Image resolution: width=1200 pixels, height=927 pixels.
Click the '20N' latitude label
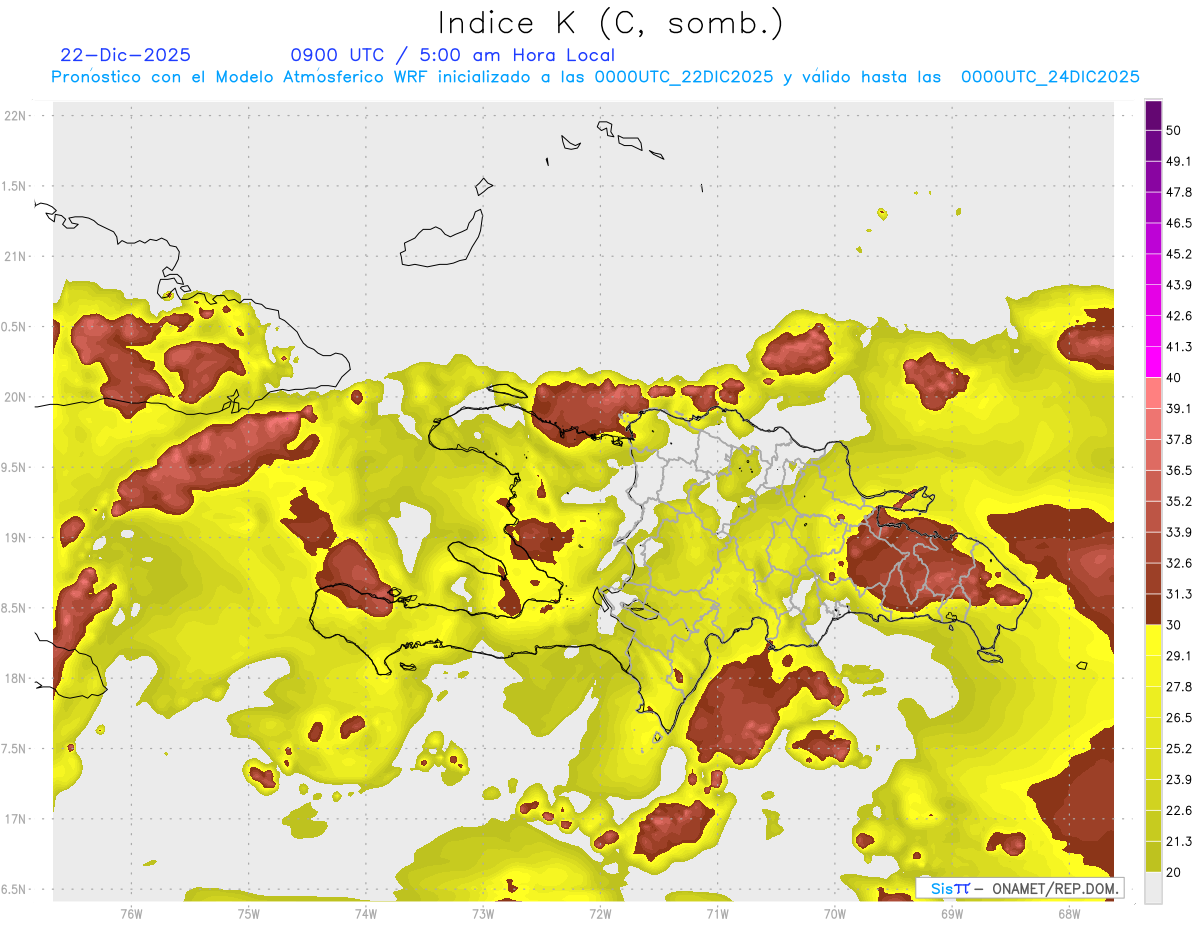point(16,397)
